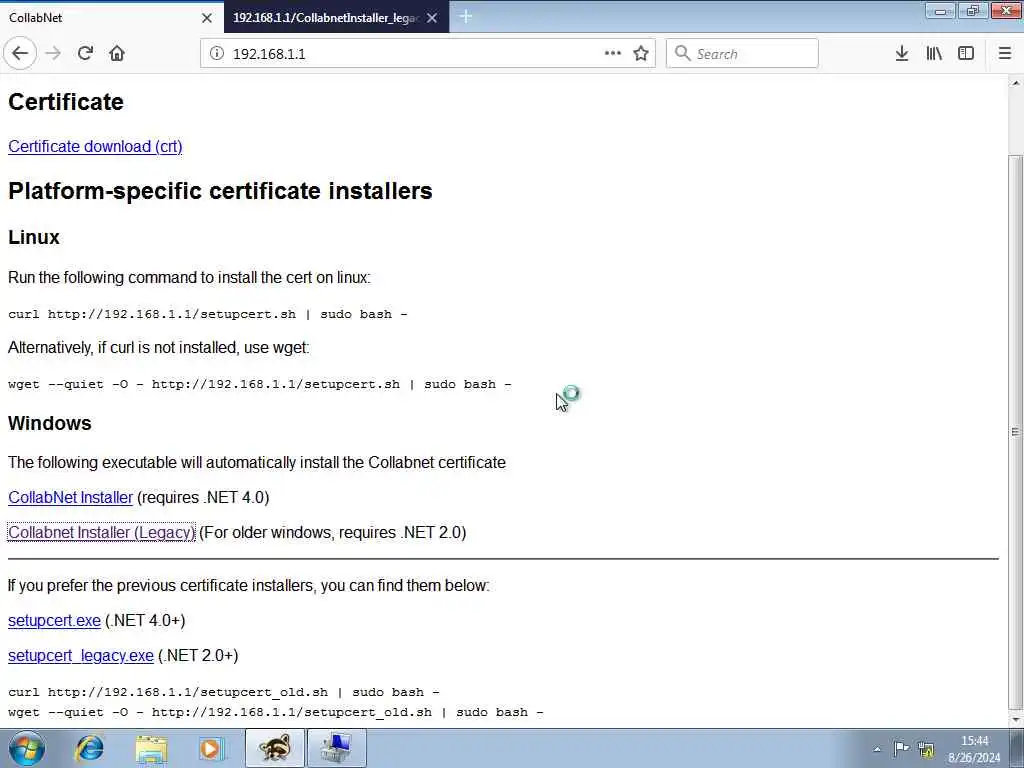Click the page vertical scrollbar thumb

1016,431
